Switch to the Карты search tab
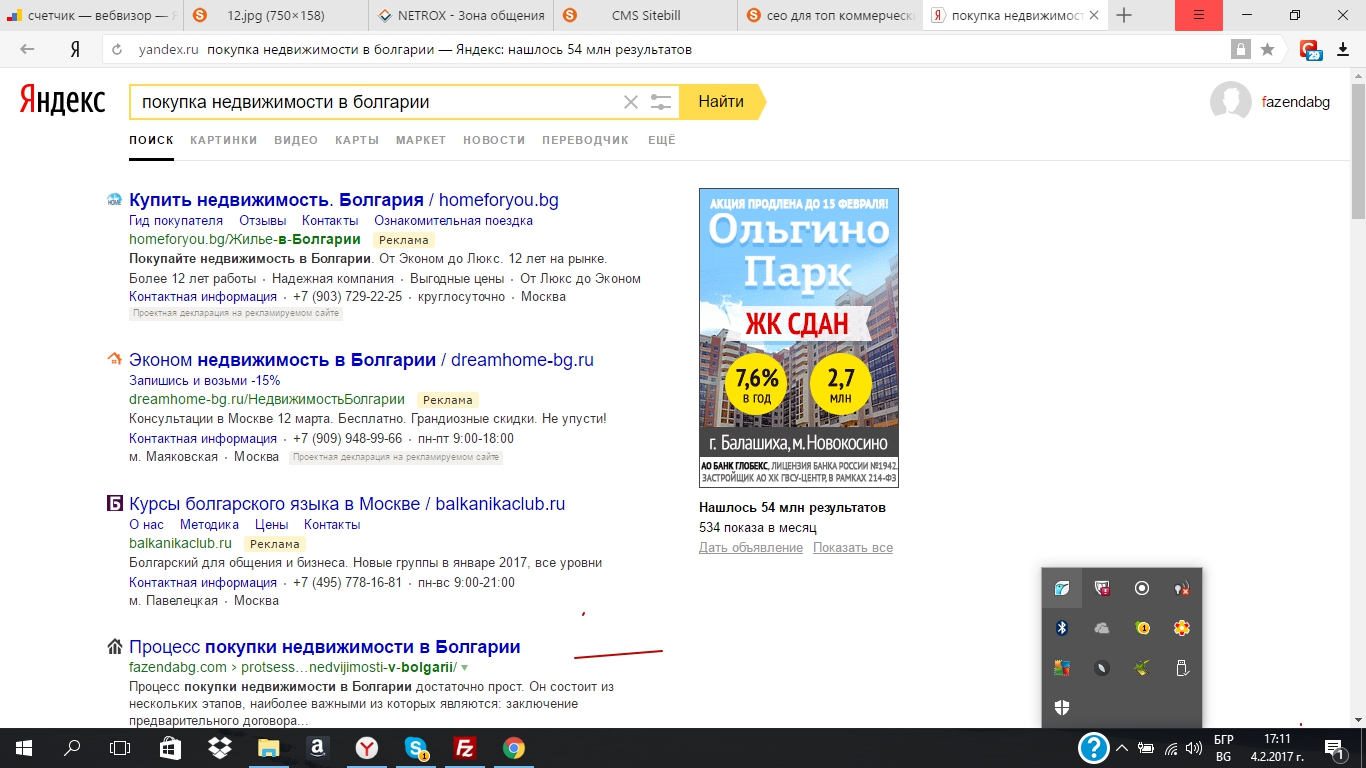The width and height of the screenshot is (1366, 768). pos(357,140)
